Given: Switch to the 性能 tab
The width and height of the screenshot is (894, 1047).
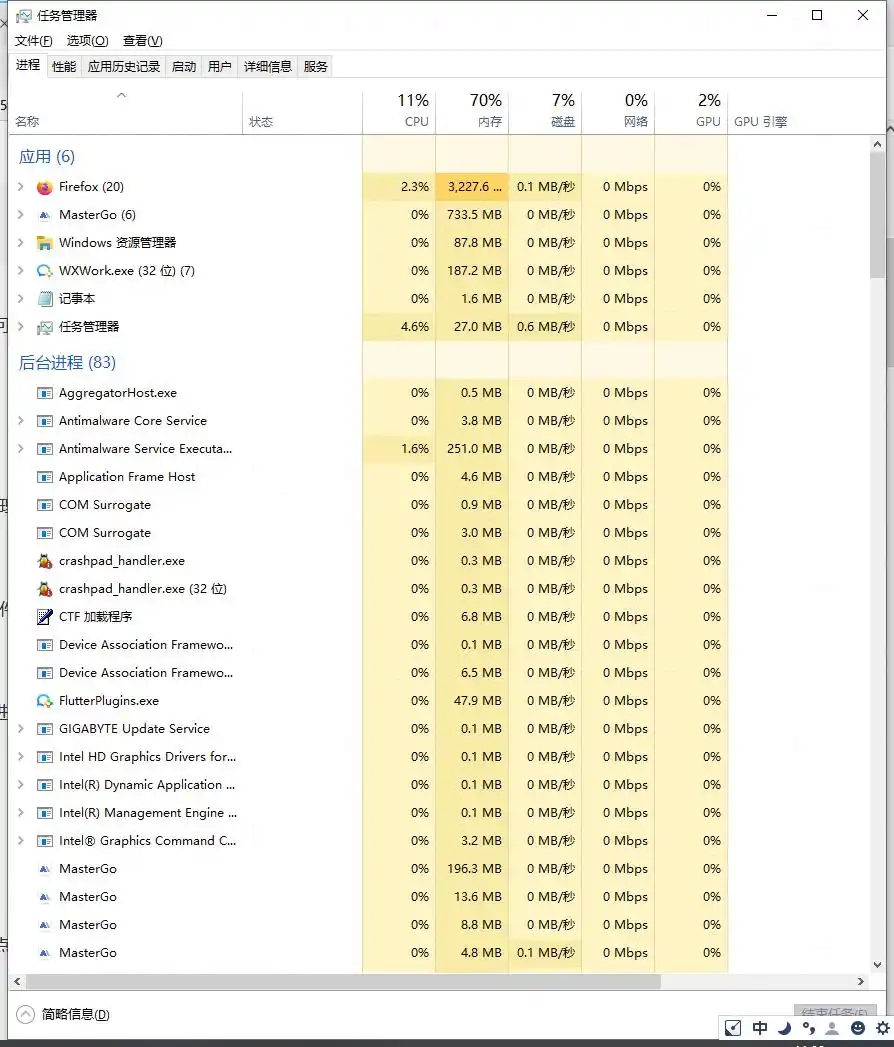Looking at the screenshot, I should (x=64, y=67).
